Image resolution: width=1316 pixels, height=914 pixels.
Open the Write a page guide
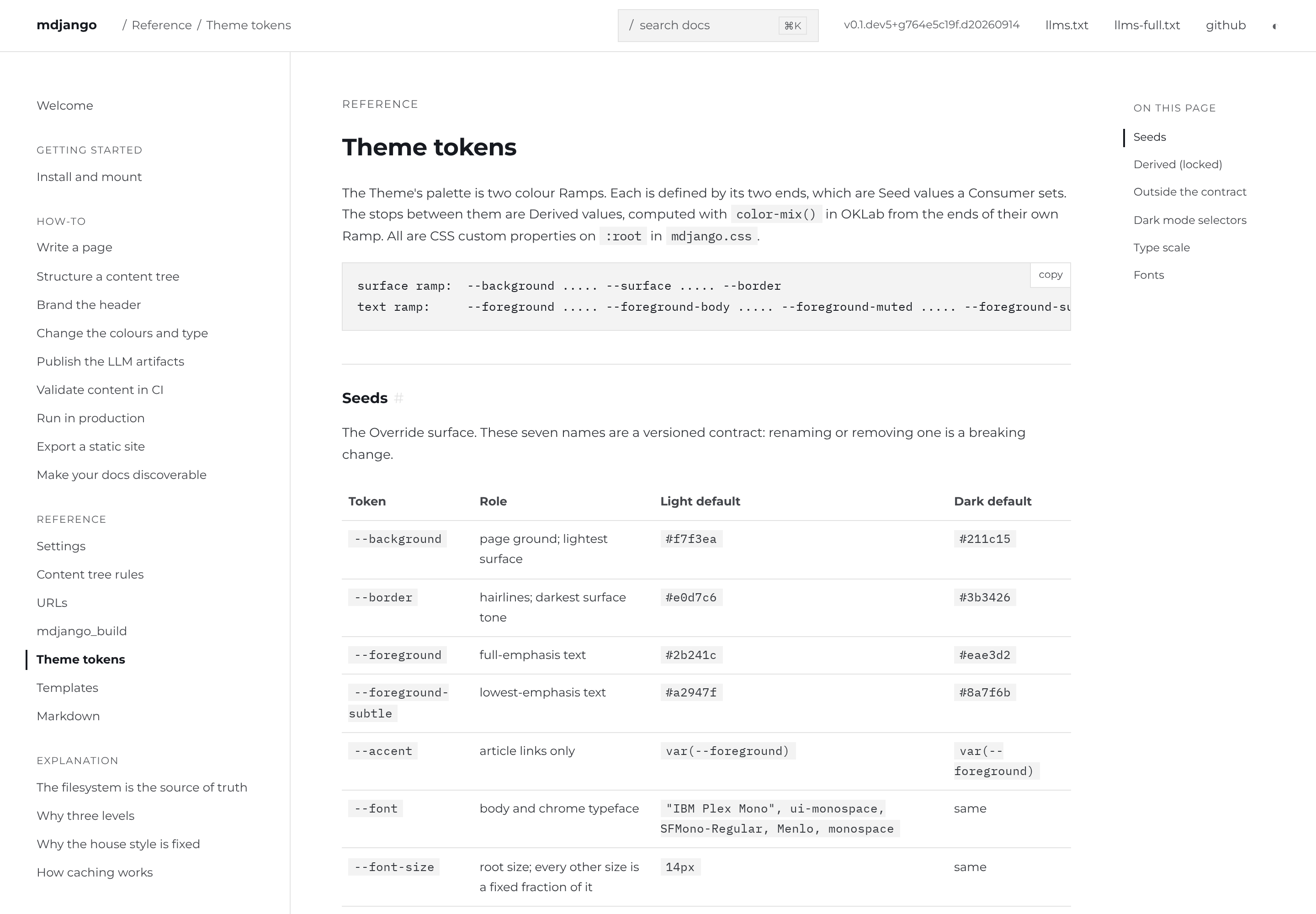[74, 247]
